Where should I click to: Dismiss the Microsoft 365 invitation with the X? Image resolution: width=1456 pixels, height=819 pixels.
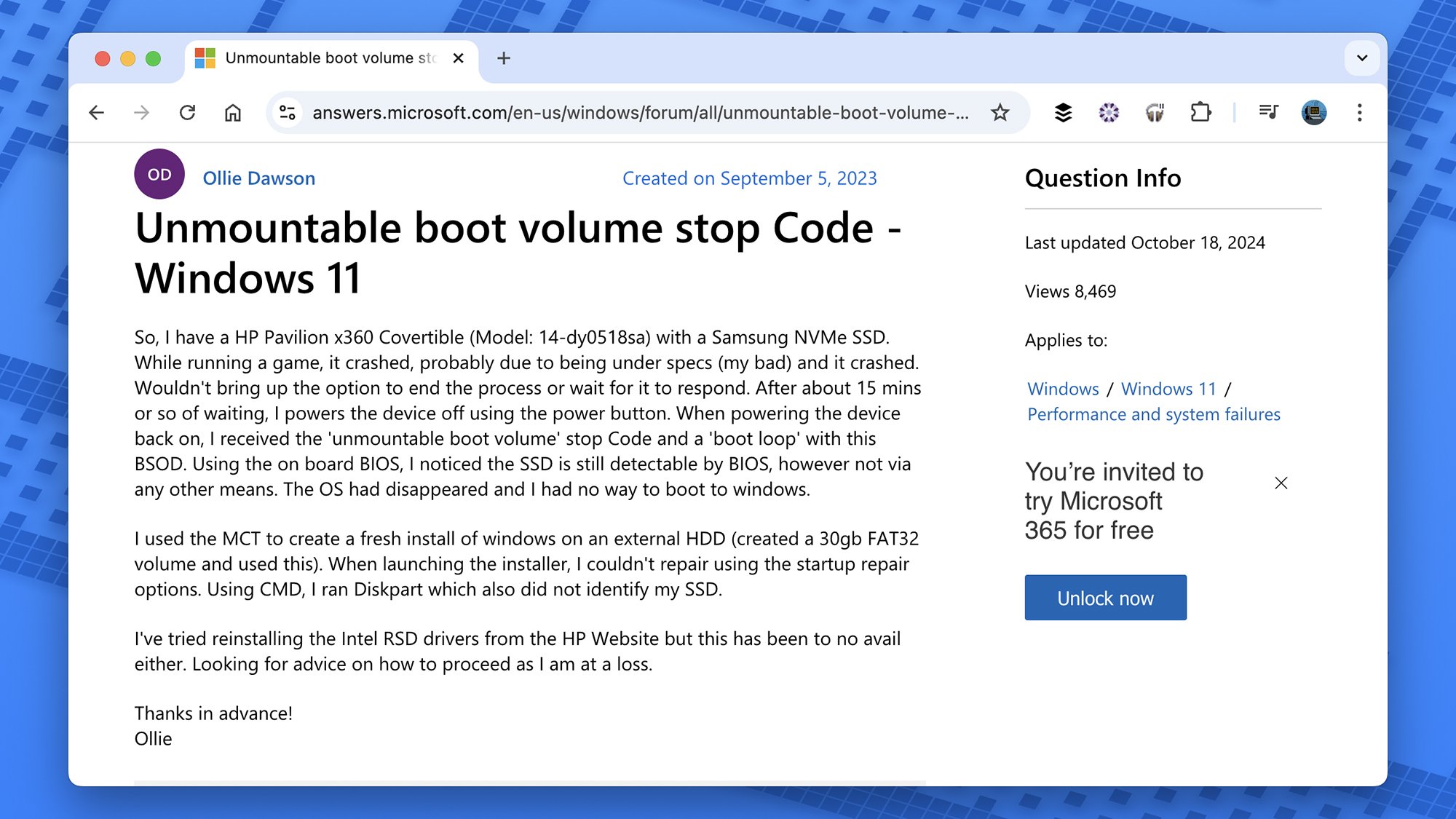[1281, 483]
